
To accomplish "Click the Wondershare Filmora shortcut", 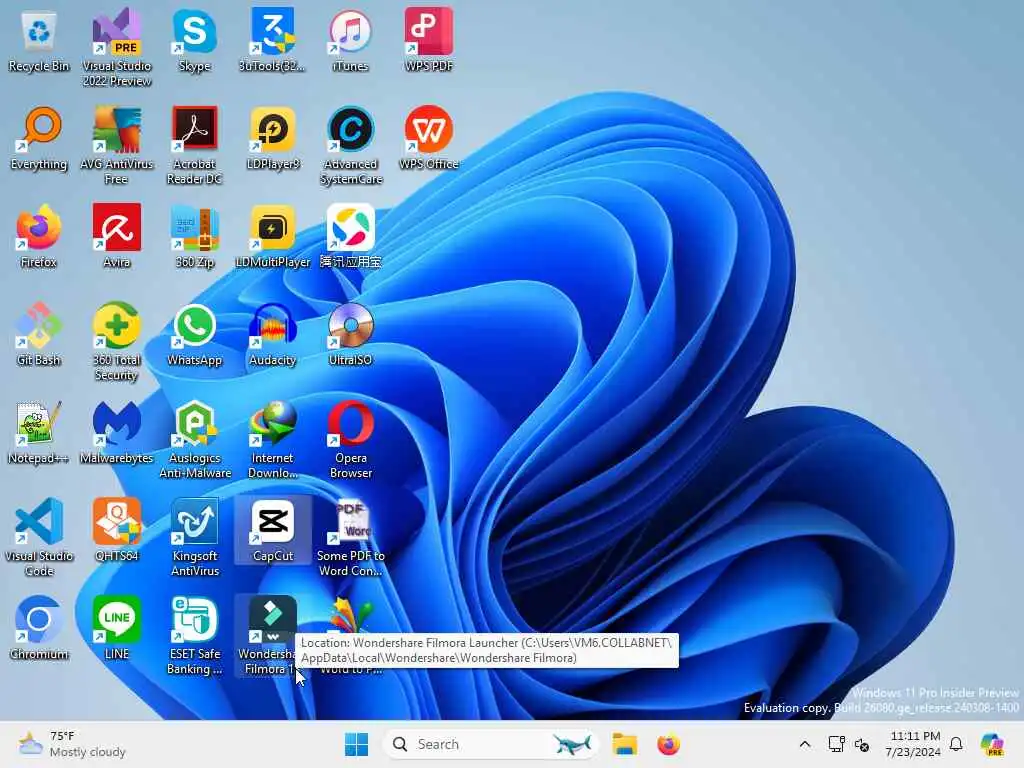I will (x=272, y=635).
